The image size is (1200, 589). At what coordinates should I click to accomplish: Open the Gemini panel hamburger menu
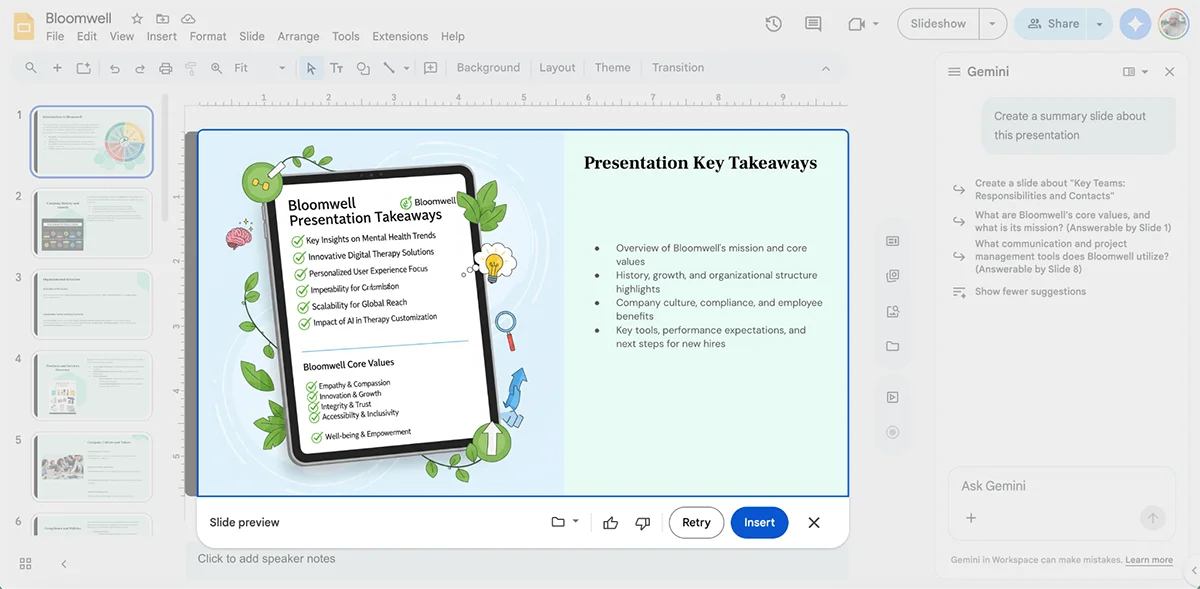(954, 72)
